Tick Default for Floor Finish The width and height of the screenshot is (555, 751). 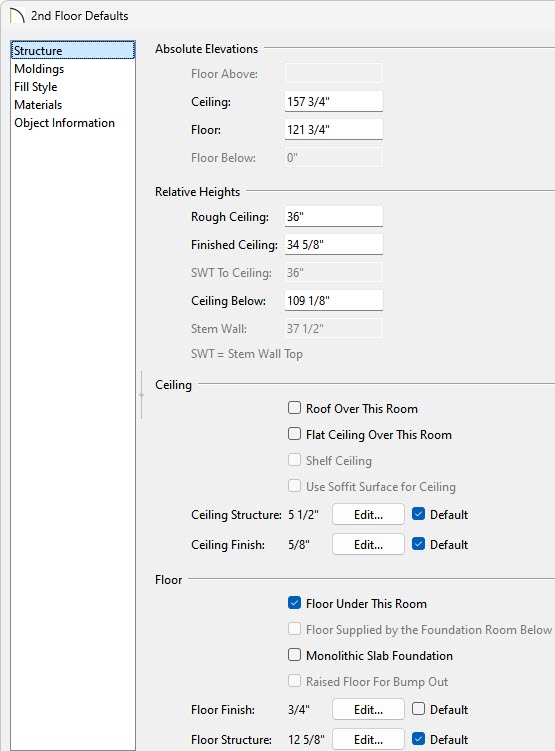pyautogui.click(x=418, y=709)
